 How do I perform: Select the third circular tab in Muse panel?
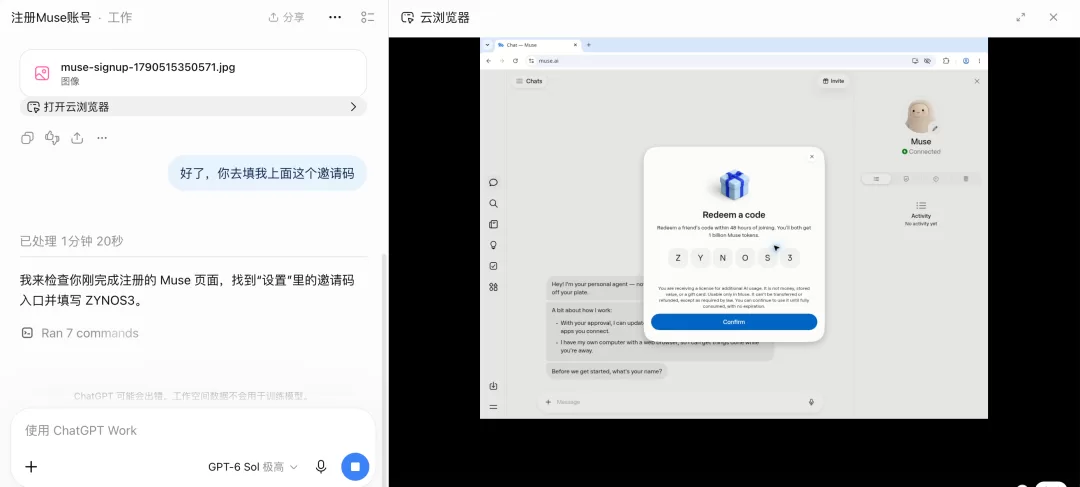pos(935,179)
